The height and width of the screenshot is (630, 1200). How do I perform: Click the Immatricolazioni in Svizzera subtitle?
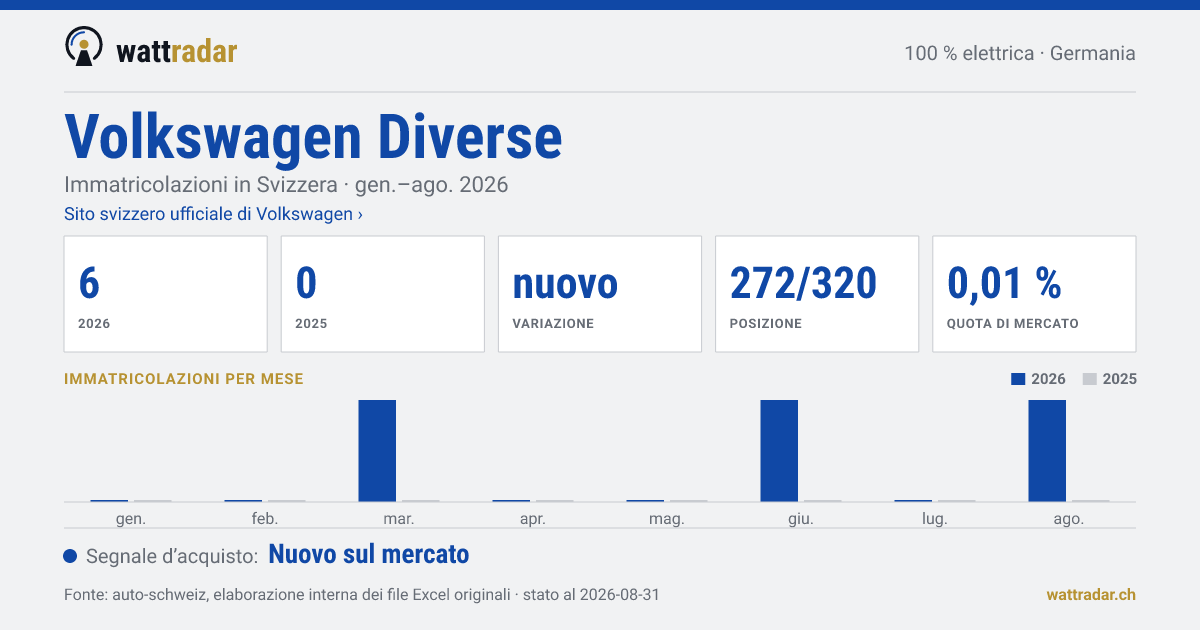point(286,185)
